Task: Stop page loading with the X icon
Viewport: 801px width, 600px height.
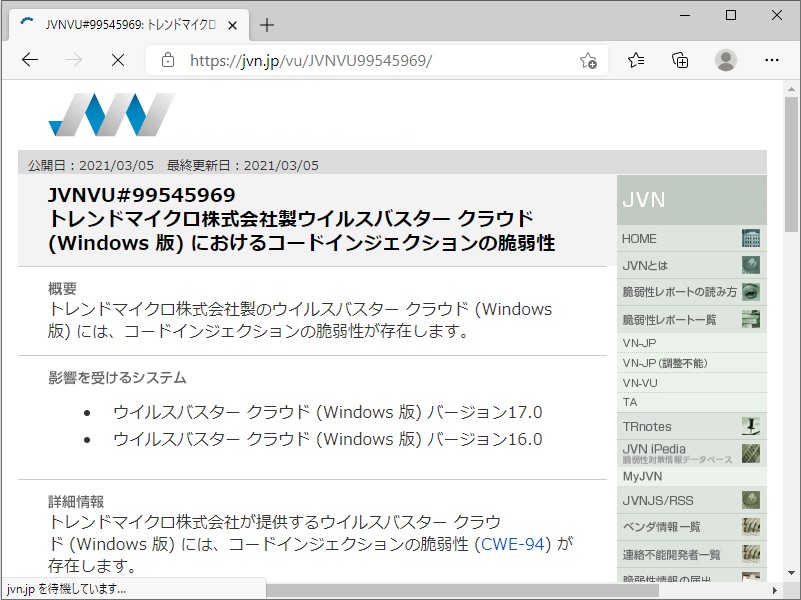Action: [118, 60]
